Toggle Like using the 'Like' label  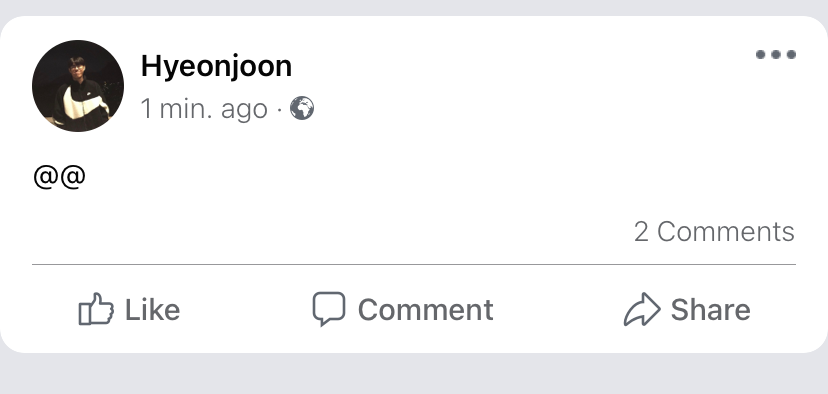(153, 309)
